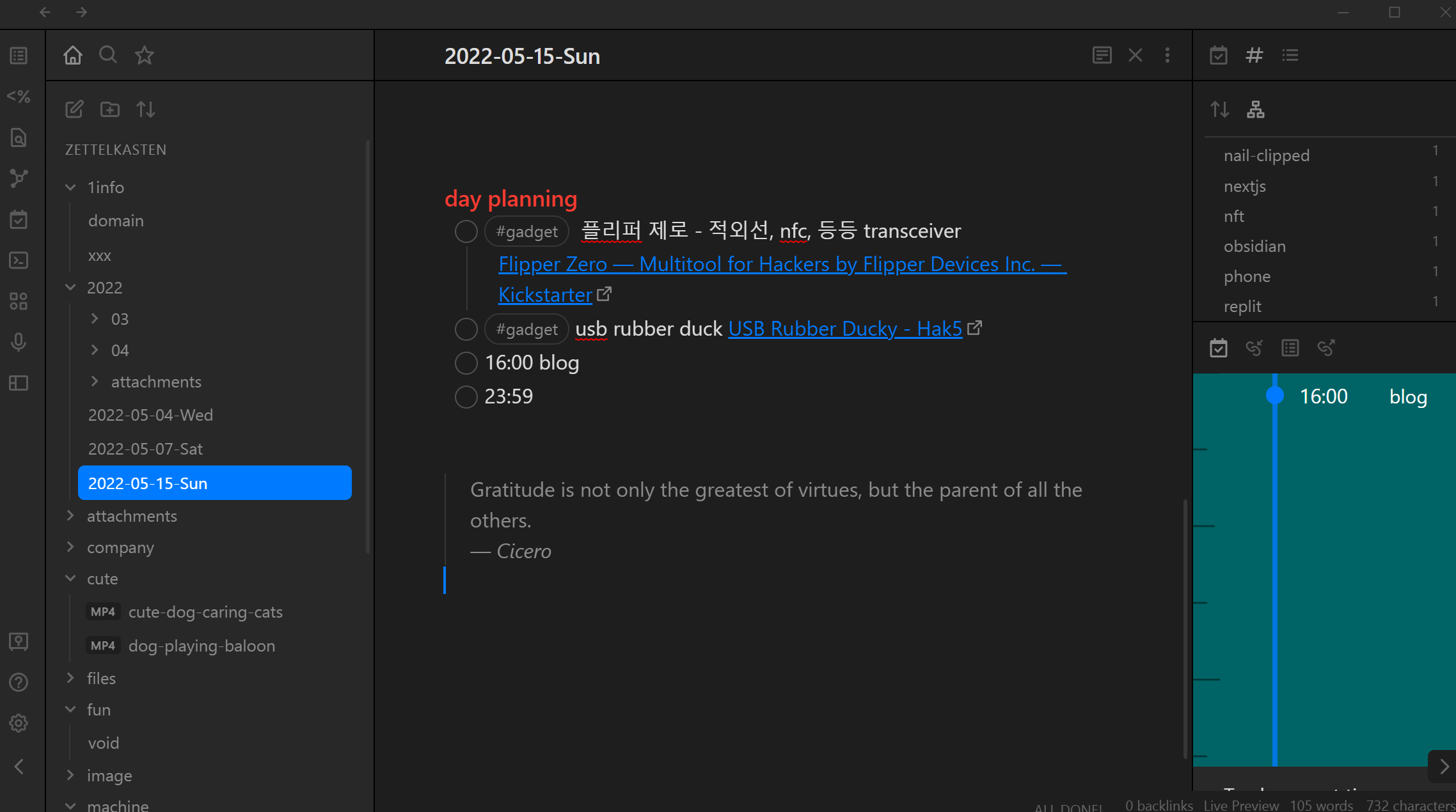Open the tags pane hash icon
The width and height of the screenshot is (1456, 812).
[1254, 55]
